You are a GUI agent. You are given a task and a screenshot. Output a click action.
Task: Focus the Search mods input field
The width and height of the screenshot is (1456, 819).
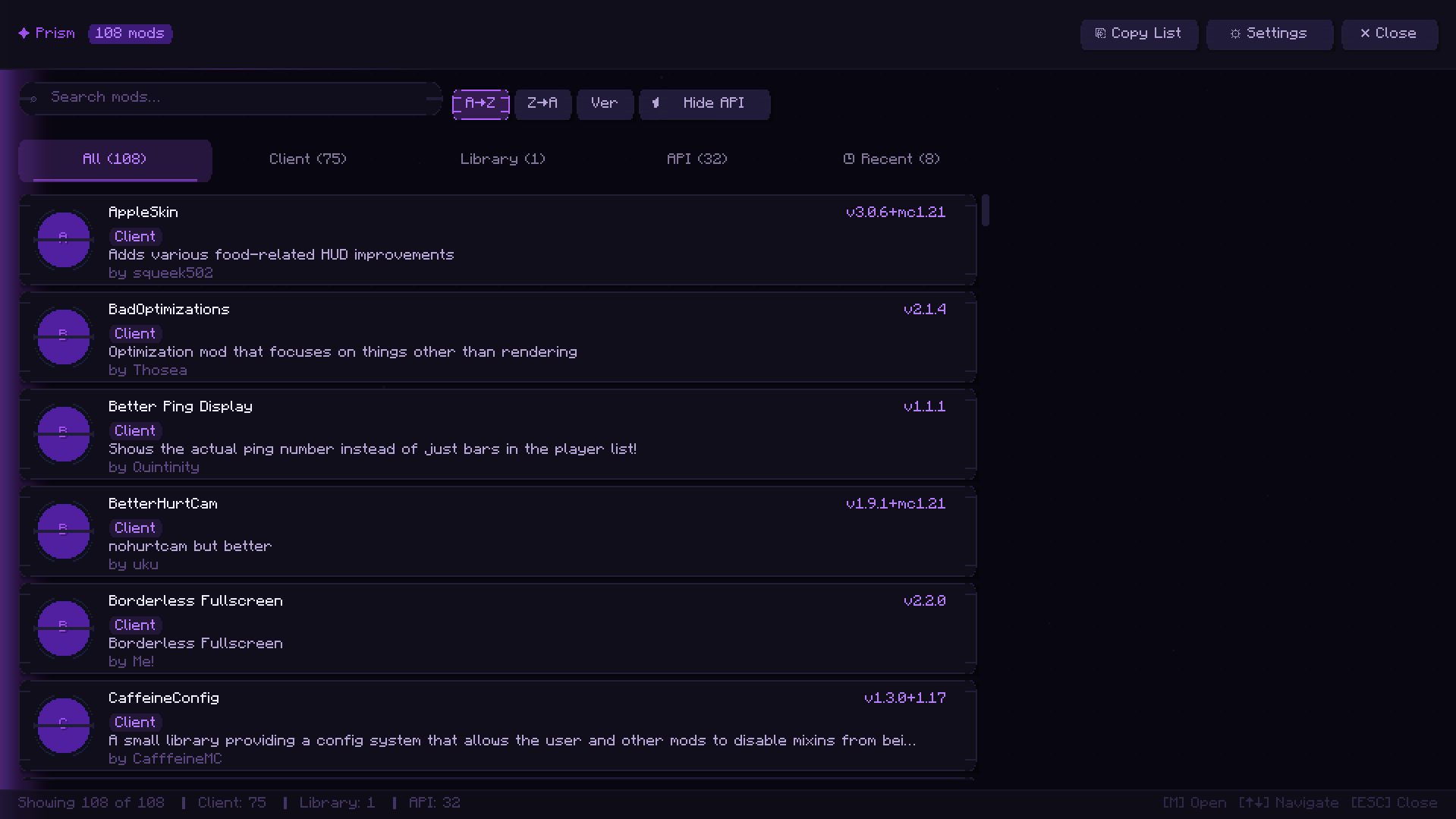pyautogui.click(x=231, y=99)
